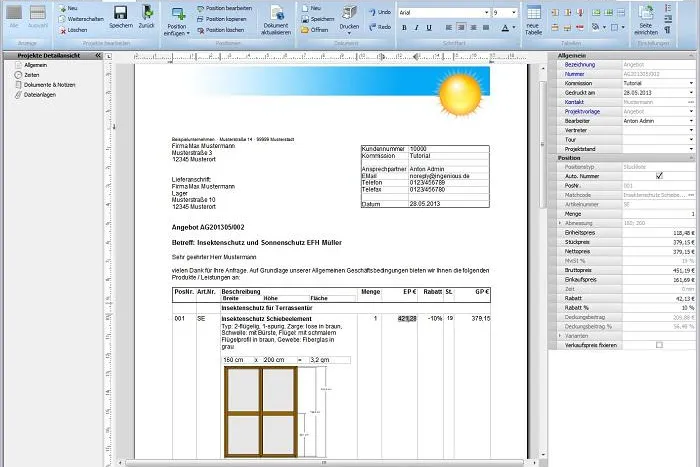
Task: Click the Dokument aktualisieren icon
Action: 276,13
